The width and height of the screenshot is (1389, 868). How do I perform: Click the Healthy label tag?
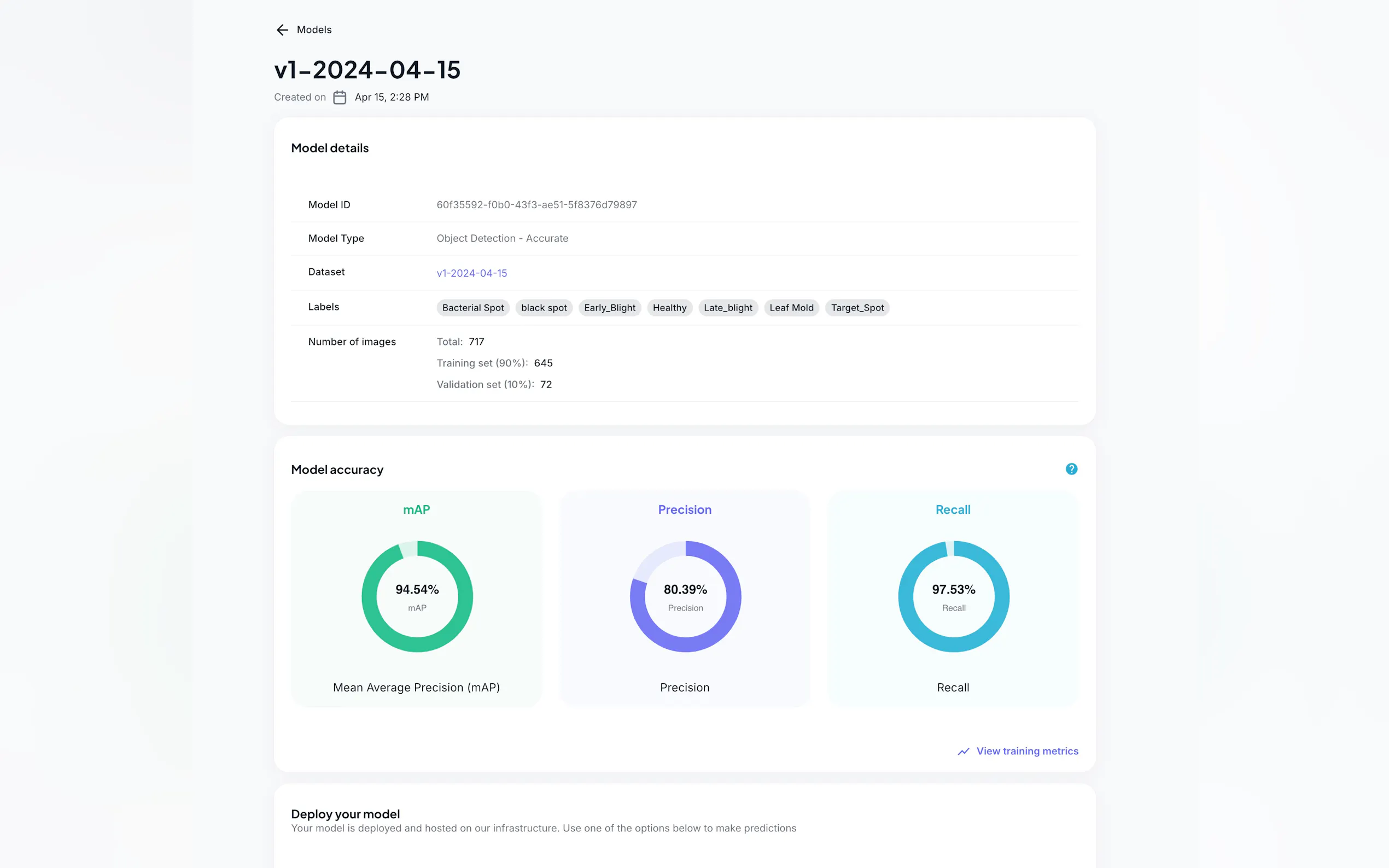(669, 308)
